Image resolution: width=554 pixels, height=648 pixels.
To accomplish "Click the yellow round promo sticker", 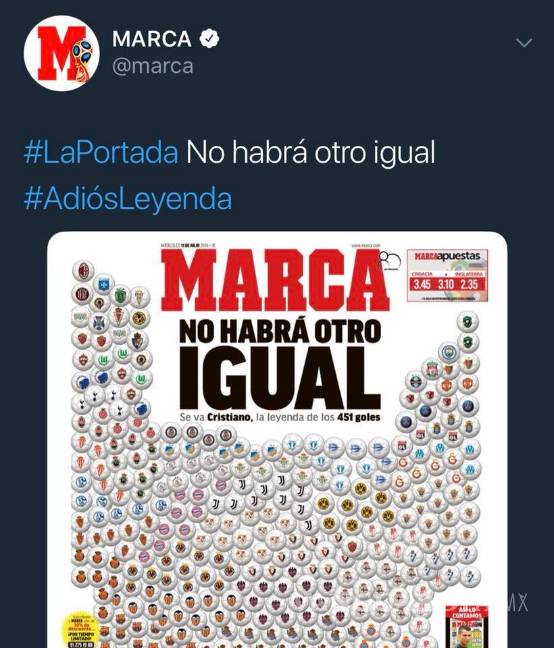I will (83, 631).
